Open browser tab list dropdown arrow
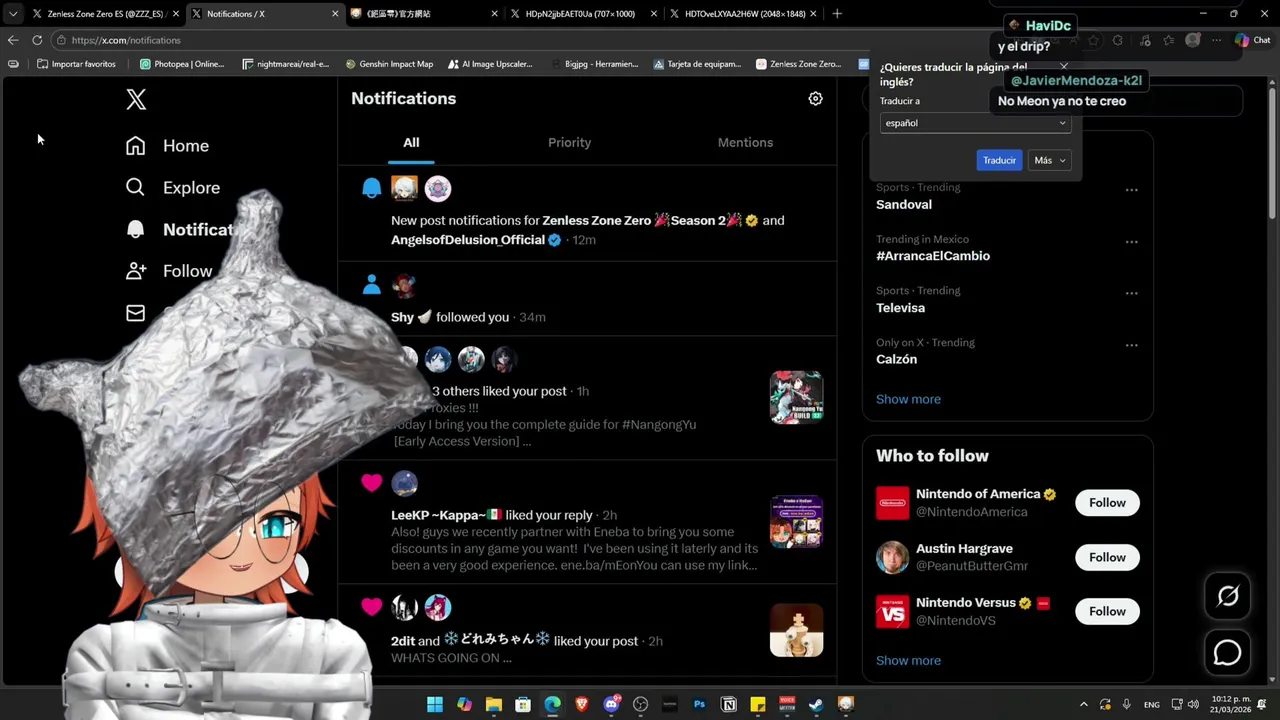 click(x=12, y=14)
